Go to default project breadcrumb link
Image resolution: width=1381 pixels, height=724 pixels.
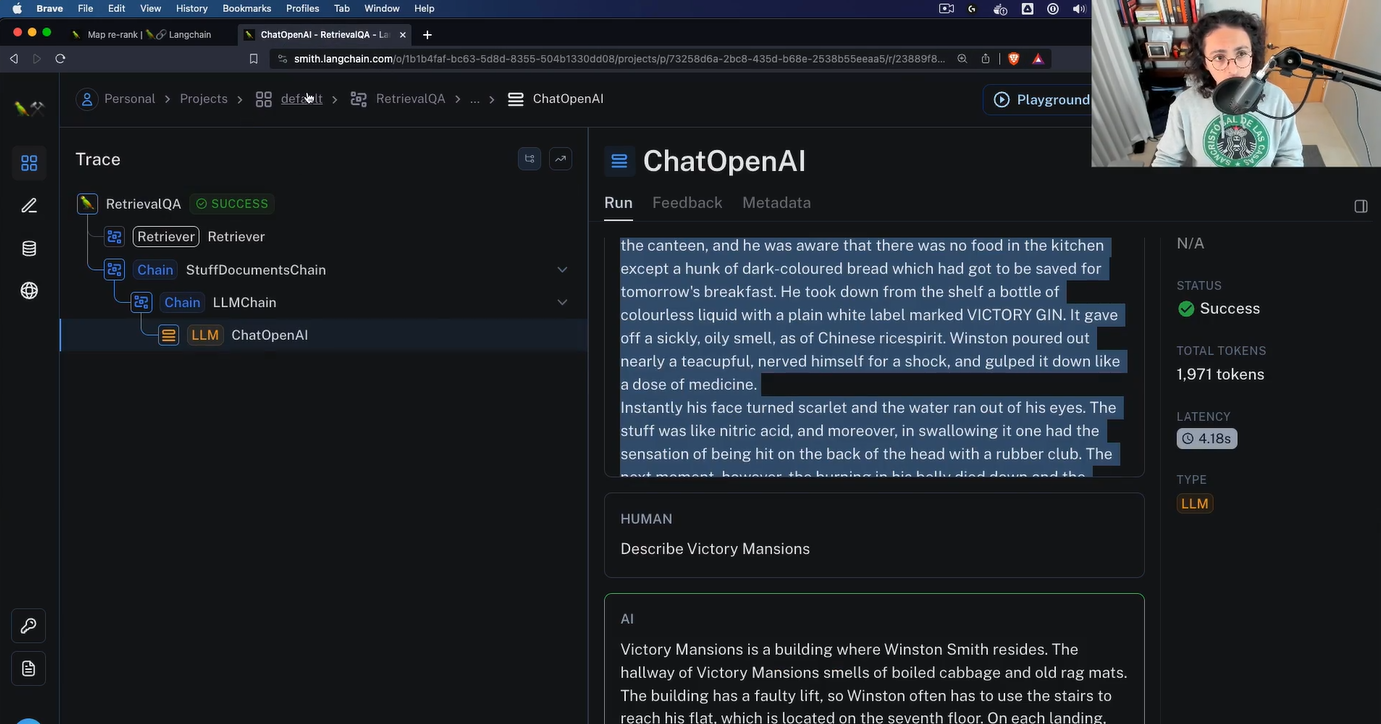pyautogui.click(x=301, y=99)
